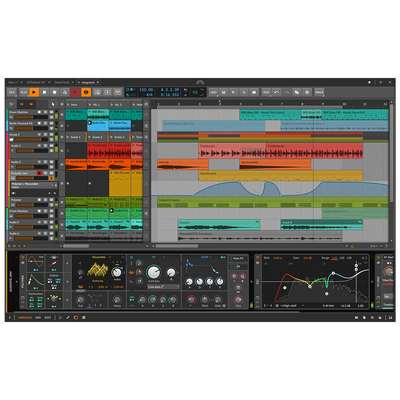This screenshot has height=400, width=400.
Task: Click the Noise knob in Polymer
Action: coord(117,299)
